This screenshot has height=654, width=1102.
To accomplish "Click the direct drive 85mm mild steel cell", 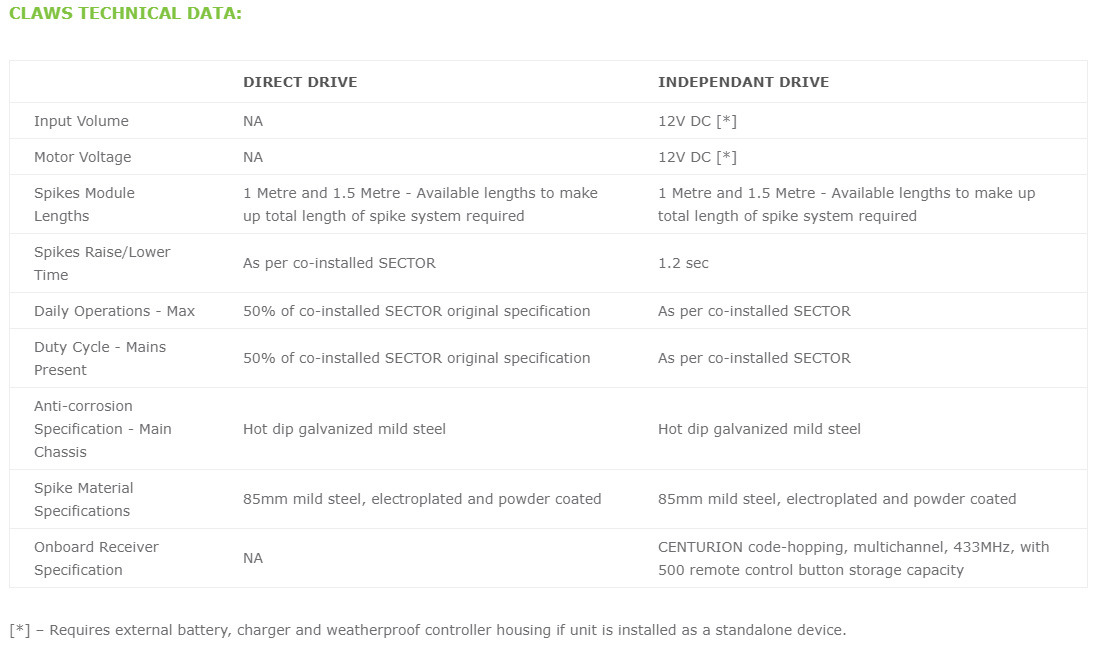I will point(422,499).
